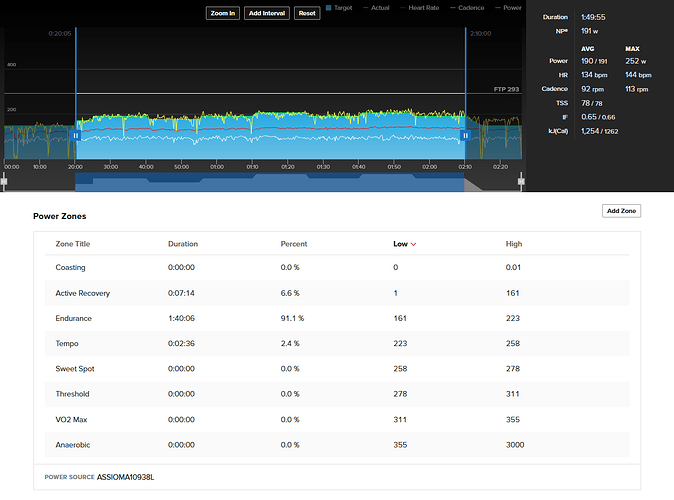Grab the right selection handle at 02:10
Image resolution: width=674 pixels, height=500 pixels.
pyautogui.click(x=465, y=135)
